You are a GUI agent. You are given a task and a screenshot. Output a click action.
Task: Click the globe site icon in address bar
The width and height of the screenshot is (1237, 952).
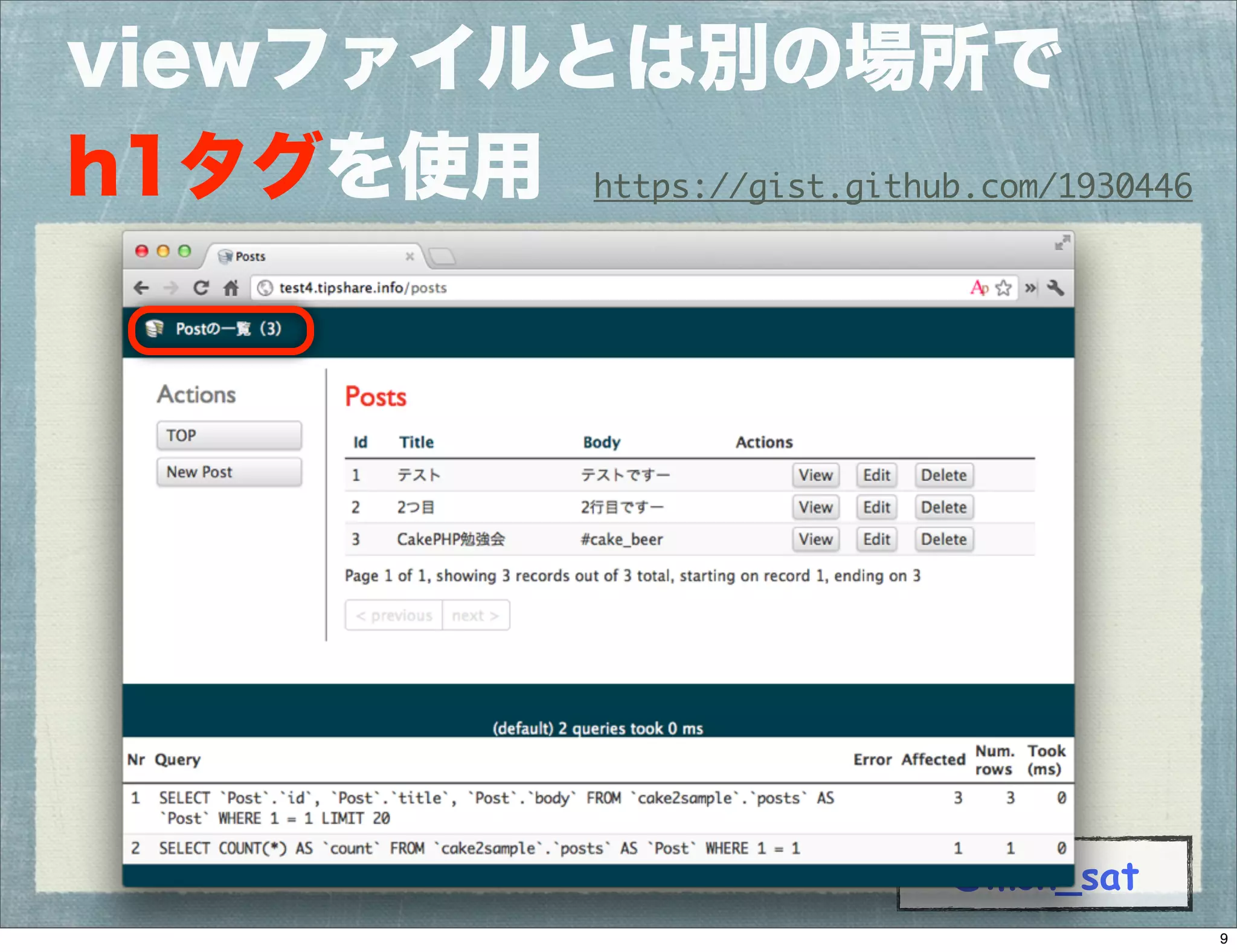(265, 288)
